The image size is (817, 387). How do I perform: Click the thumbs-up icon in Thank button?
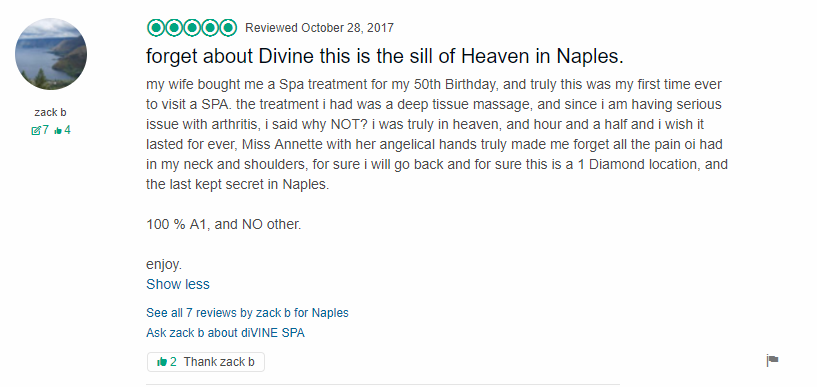coord(162,361)
